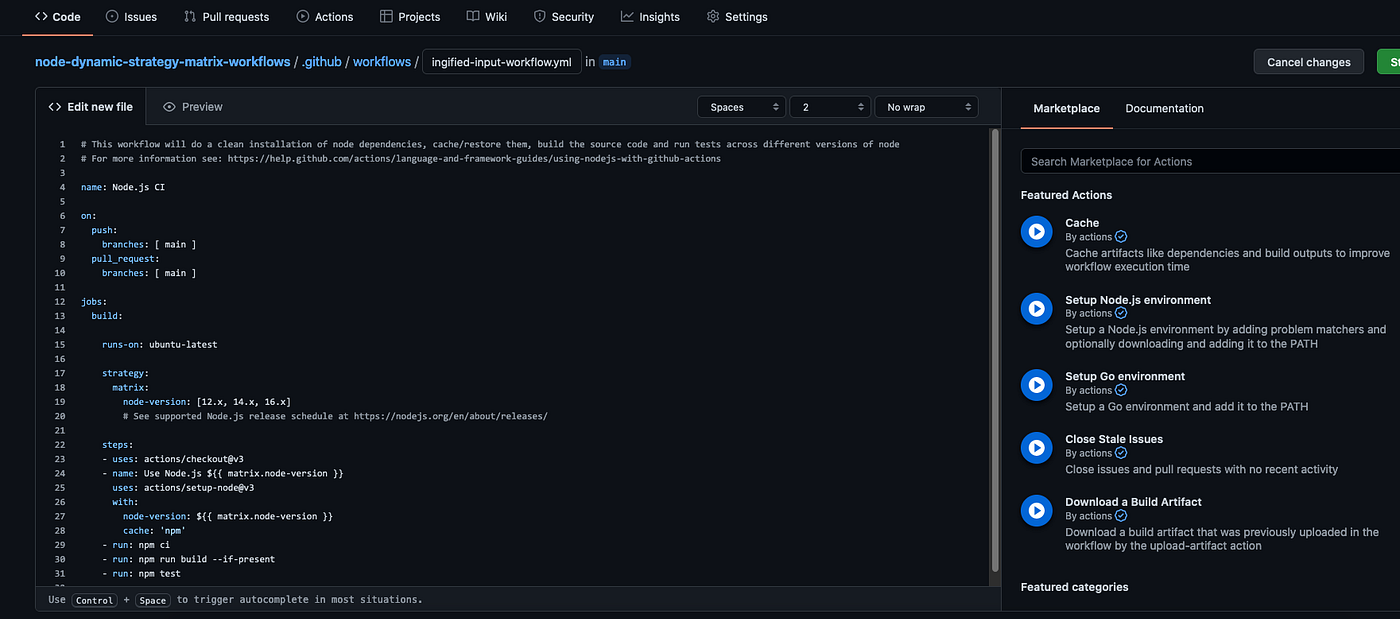Click the Preview eye icon

[x=170, y=107]
